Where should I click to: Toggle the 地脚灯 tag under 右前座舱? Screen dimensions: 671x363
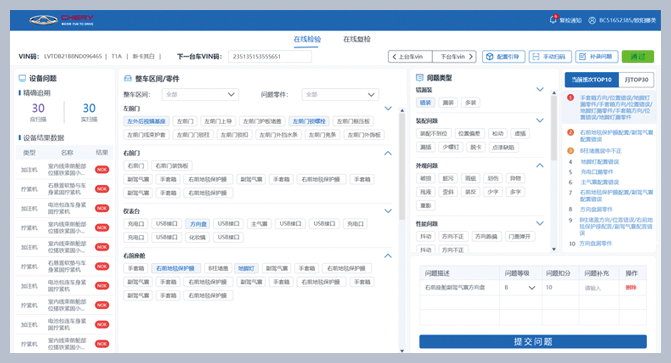click(246, 268)
